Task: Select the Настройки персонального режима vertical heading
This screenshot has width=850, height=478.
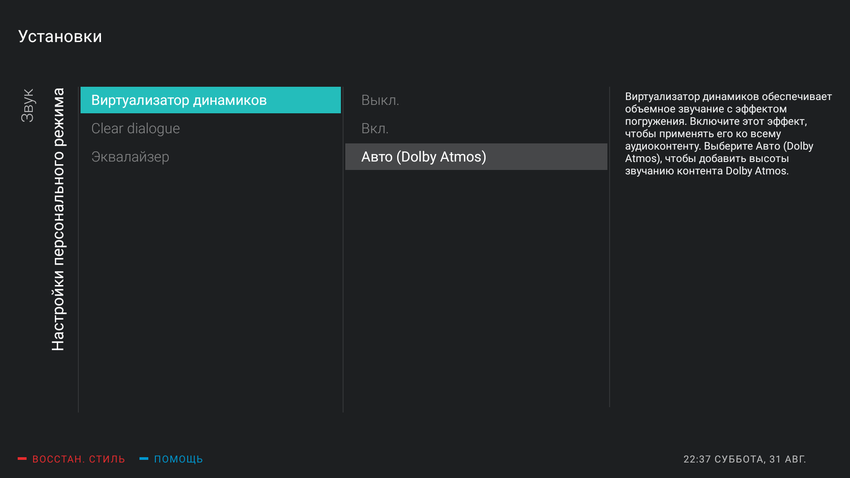Action: coord(58,218)
